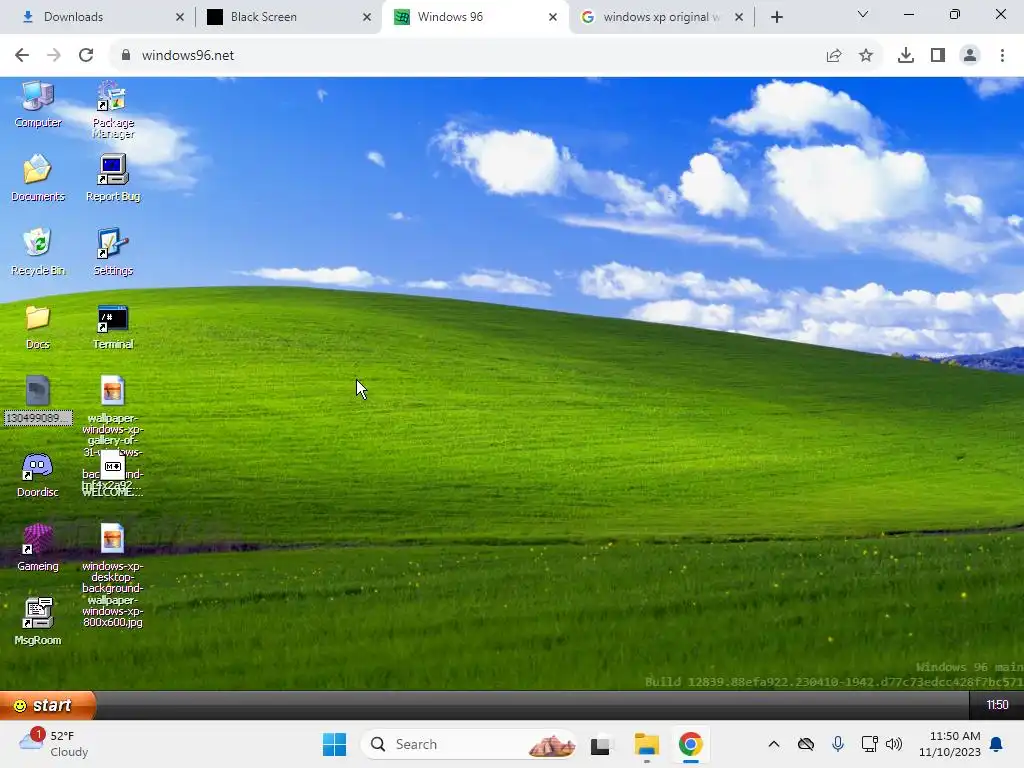Viewport: 1024px width, 768px height.
Task: Share this page using the share icon
Action: [x=834, y=55]
